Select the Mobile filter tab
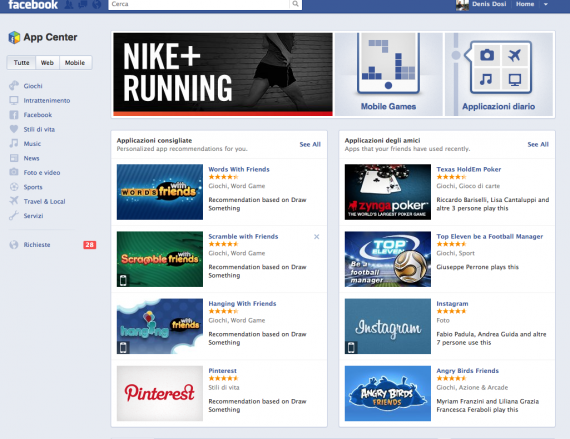This screenshot has width=570, height=439. click(x=75, y=63)
